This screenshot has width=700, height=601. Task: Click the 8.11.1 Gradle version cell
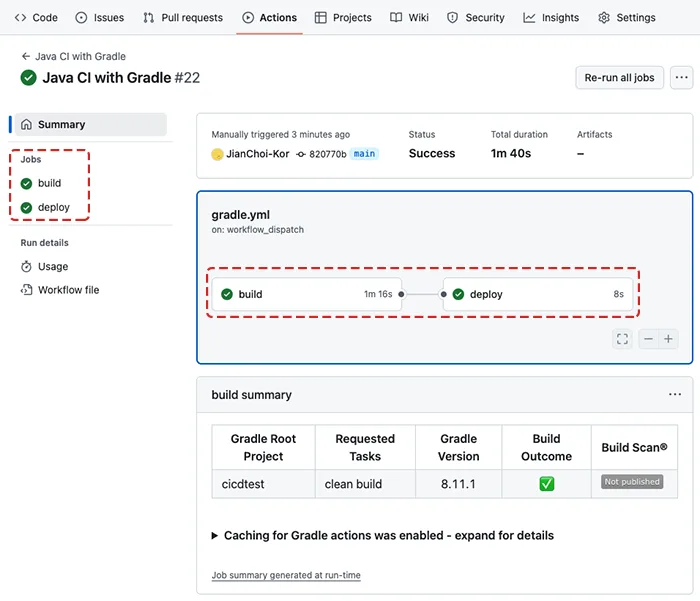click(x=458, y=484)
